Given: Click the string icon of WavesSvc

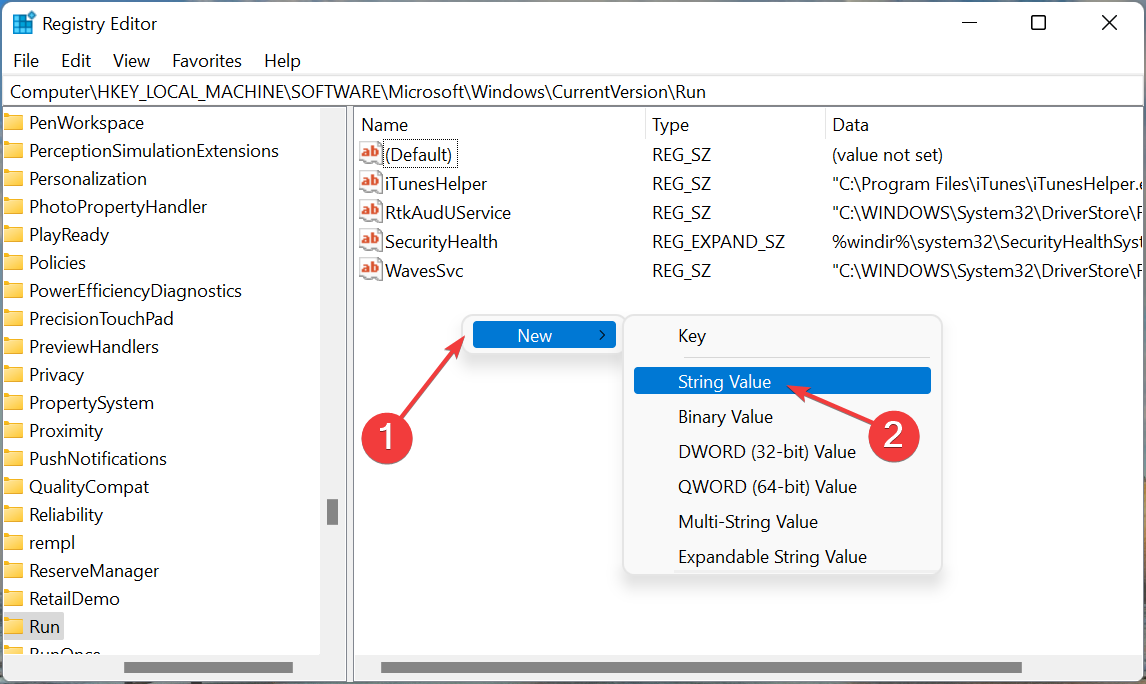Looking at the screenshot, I should [371, 270].
